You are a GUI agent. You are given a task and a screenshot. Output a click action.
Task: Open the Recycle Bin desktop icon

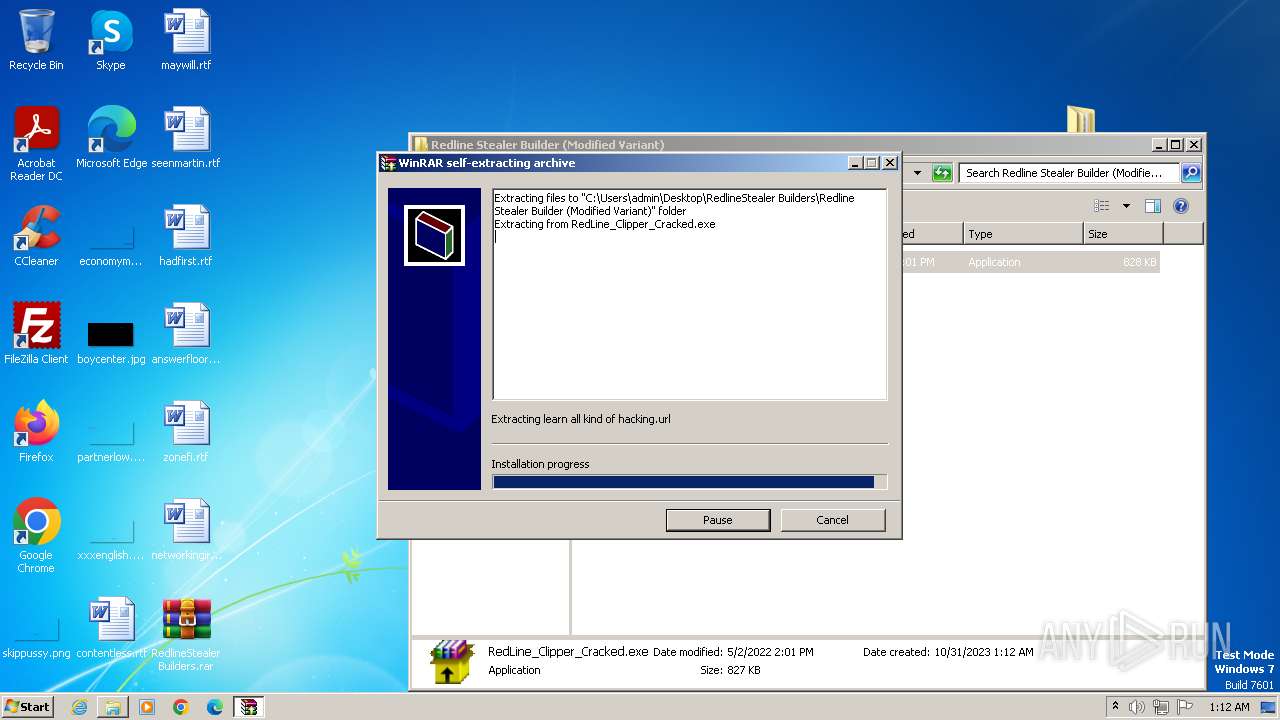(36, 40)
